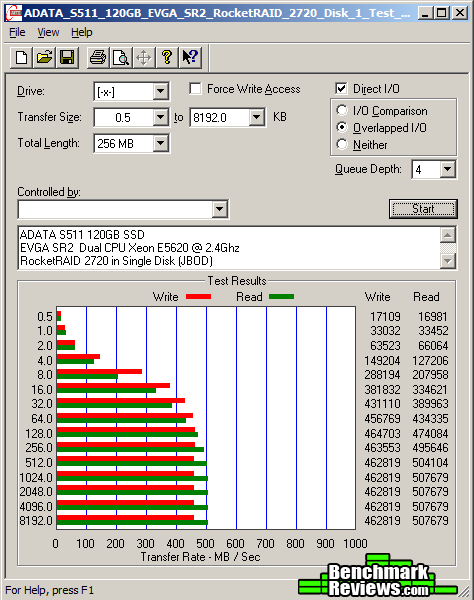This screenshot has width=474, height=600.
Task: Select the I/O Comparison radio button
Action: (x=342, y=111)
